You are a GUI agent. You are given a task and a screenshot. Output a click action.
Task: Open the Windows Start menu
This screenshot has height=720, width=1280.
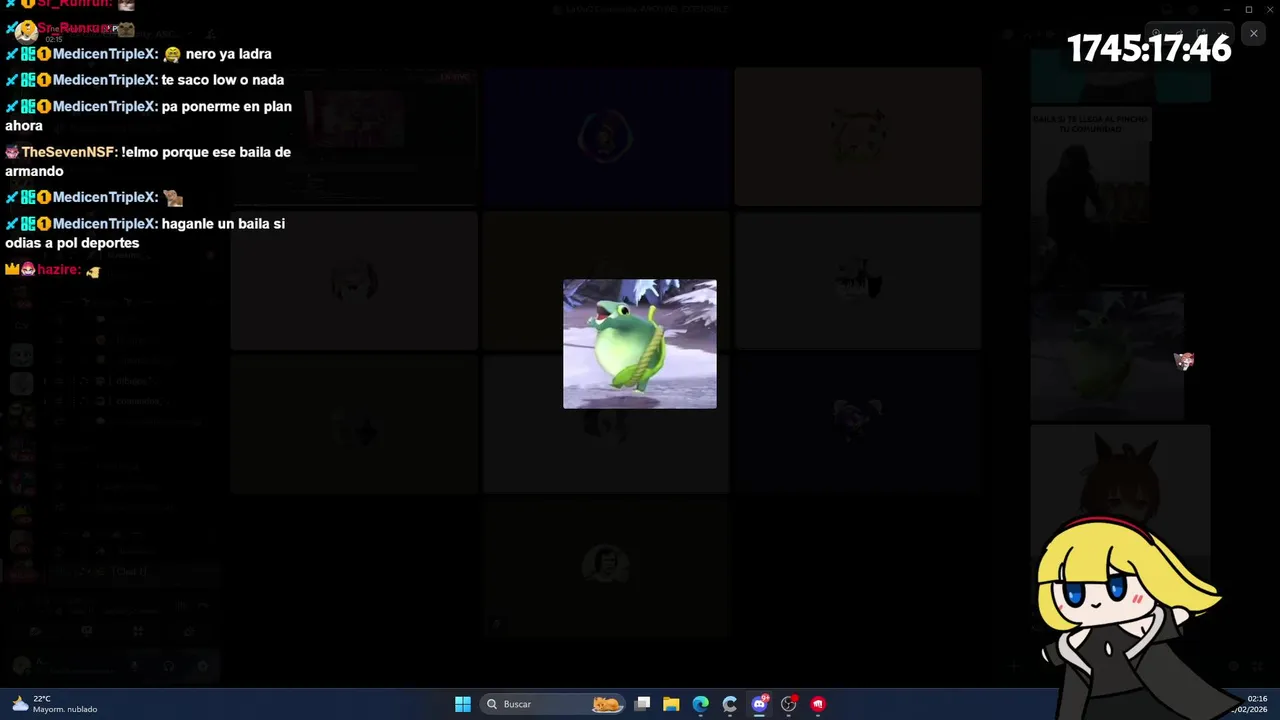[x=463, y=704]
